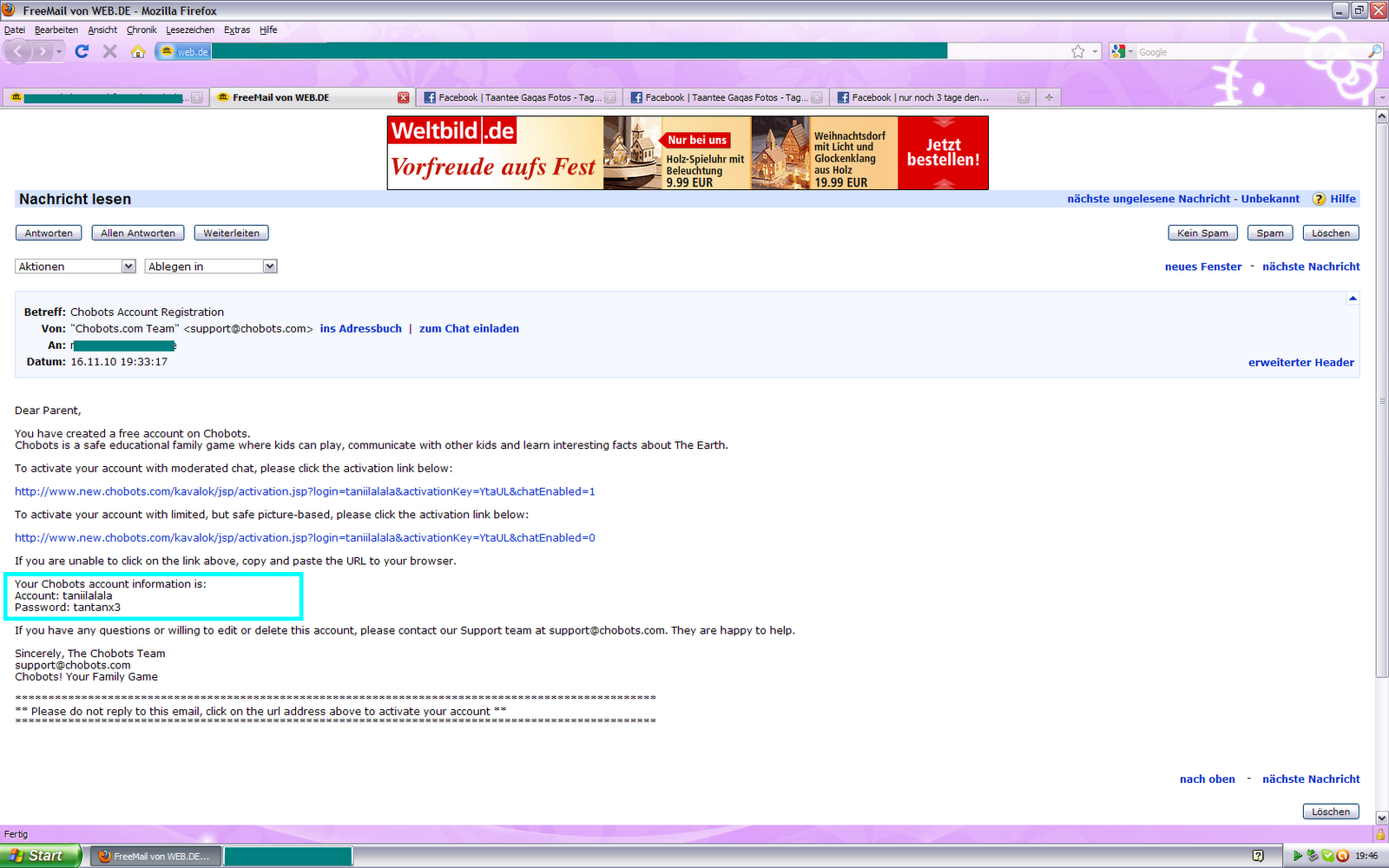This screenshot has height=868, width=1389.
Task: Jump up with nach oben link
Action: (x=1207, y=779)
